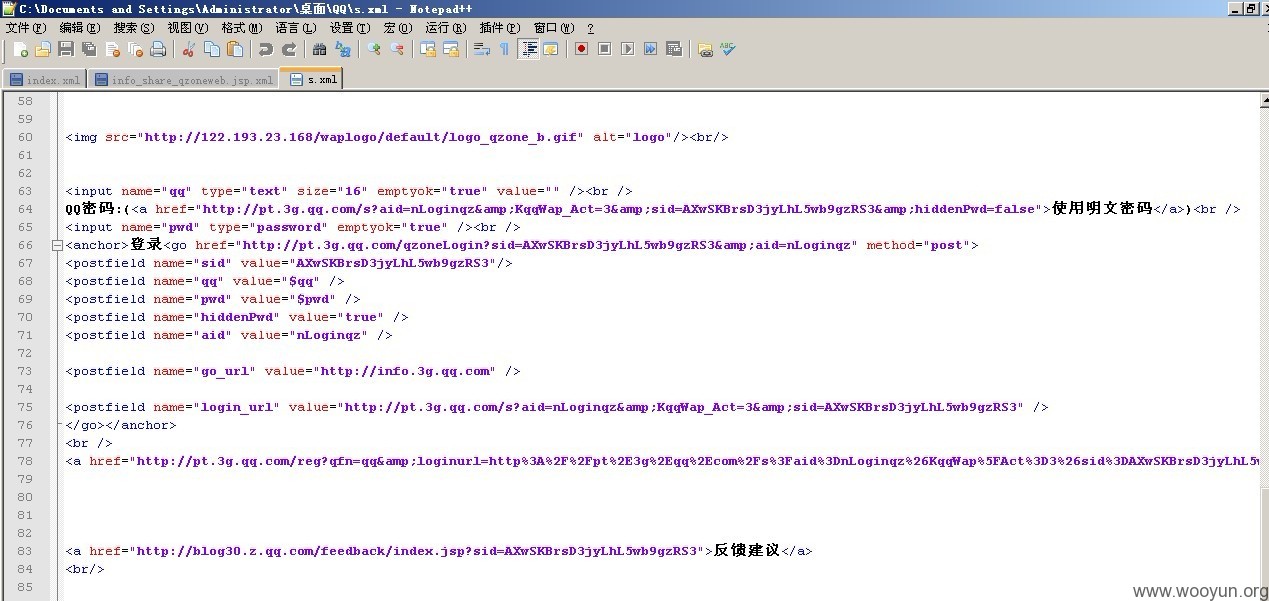Click the Open file toolbar icon

click(x=42, y=49)
